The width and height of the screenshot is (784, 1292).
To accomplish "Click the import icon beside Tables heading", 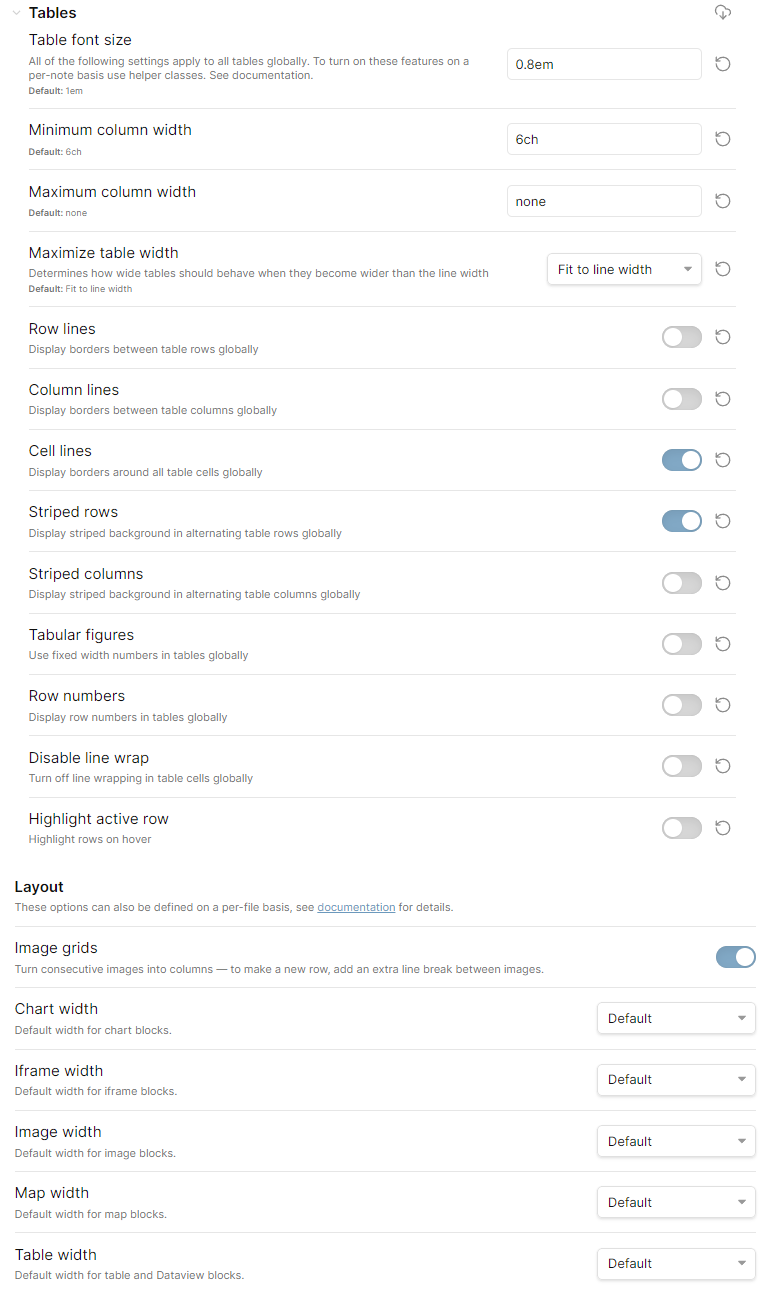I will [723, 12].
